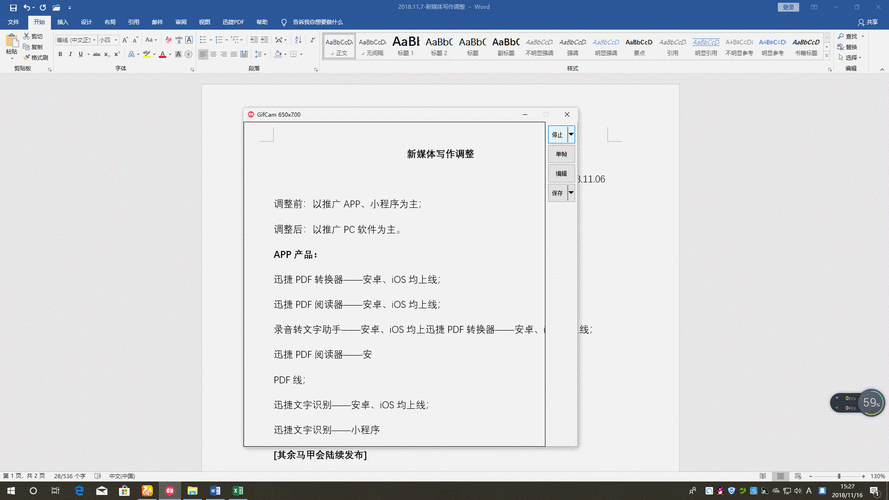Screen dimensions: 889x500
Task: Click the Sort icon in paragraph group
Action: [x=298, y=40]
